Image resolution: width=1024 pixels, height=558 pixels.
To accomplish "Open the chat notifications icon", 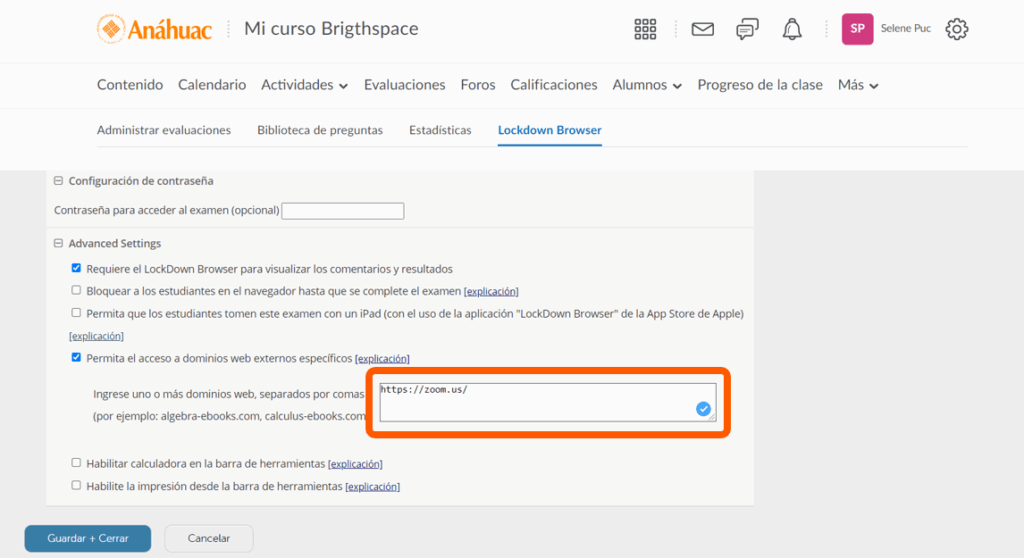I will tap(747, 29).
